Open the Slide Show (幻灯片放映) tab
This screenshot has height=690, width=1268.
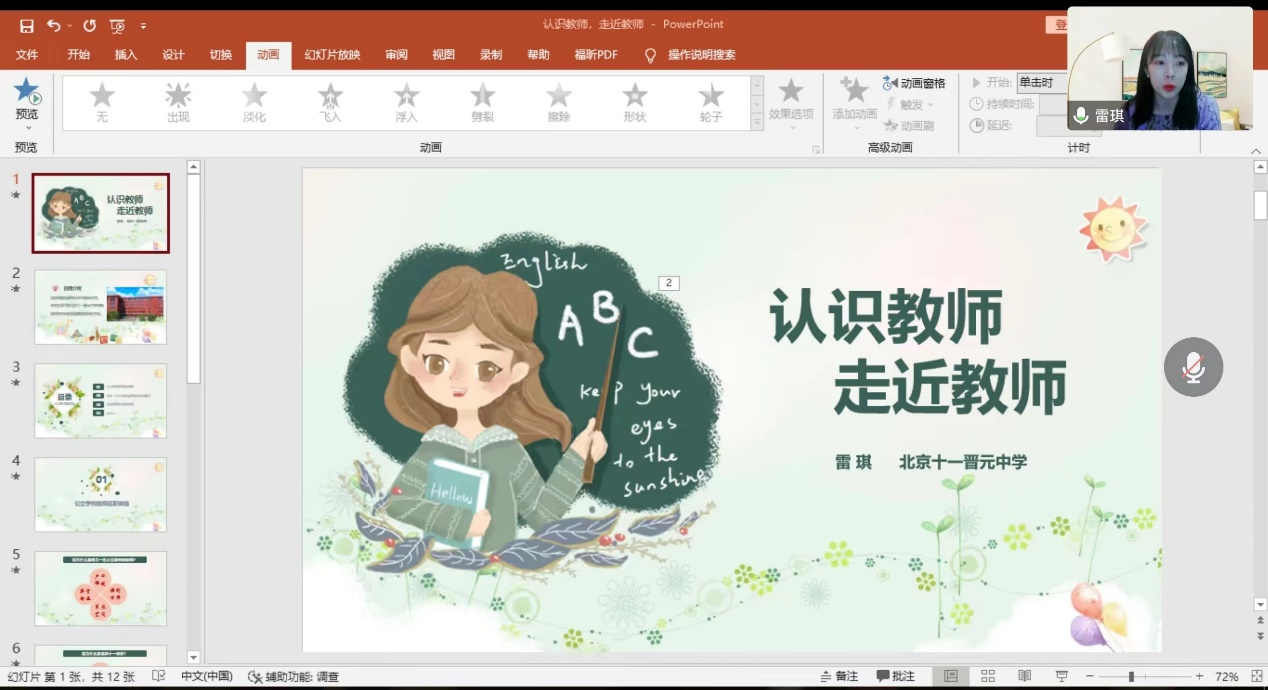pyautogui.click(x=332, y=55)
